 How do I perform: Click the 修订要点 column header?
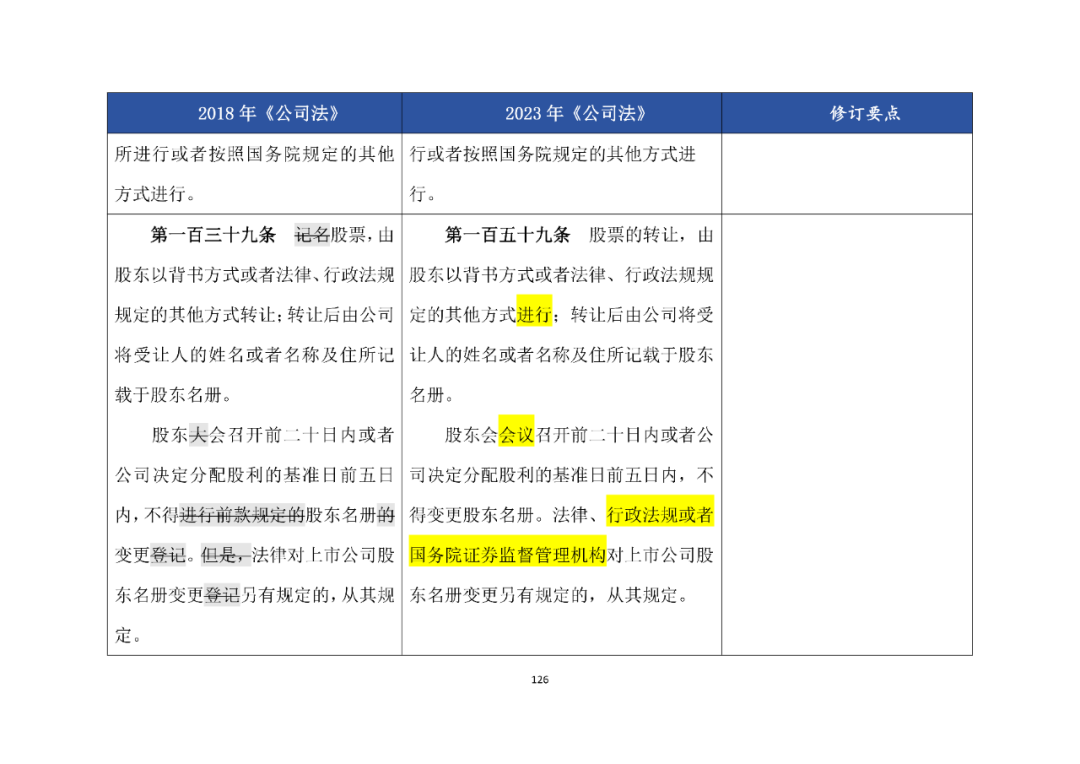pos(847,113)
